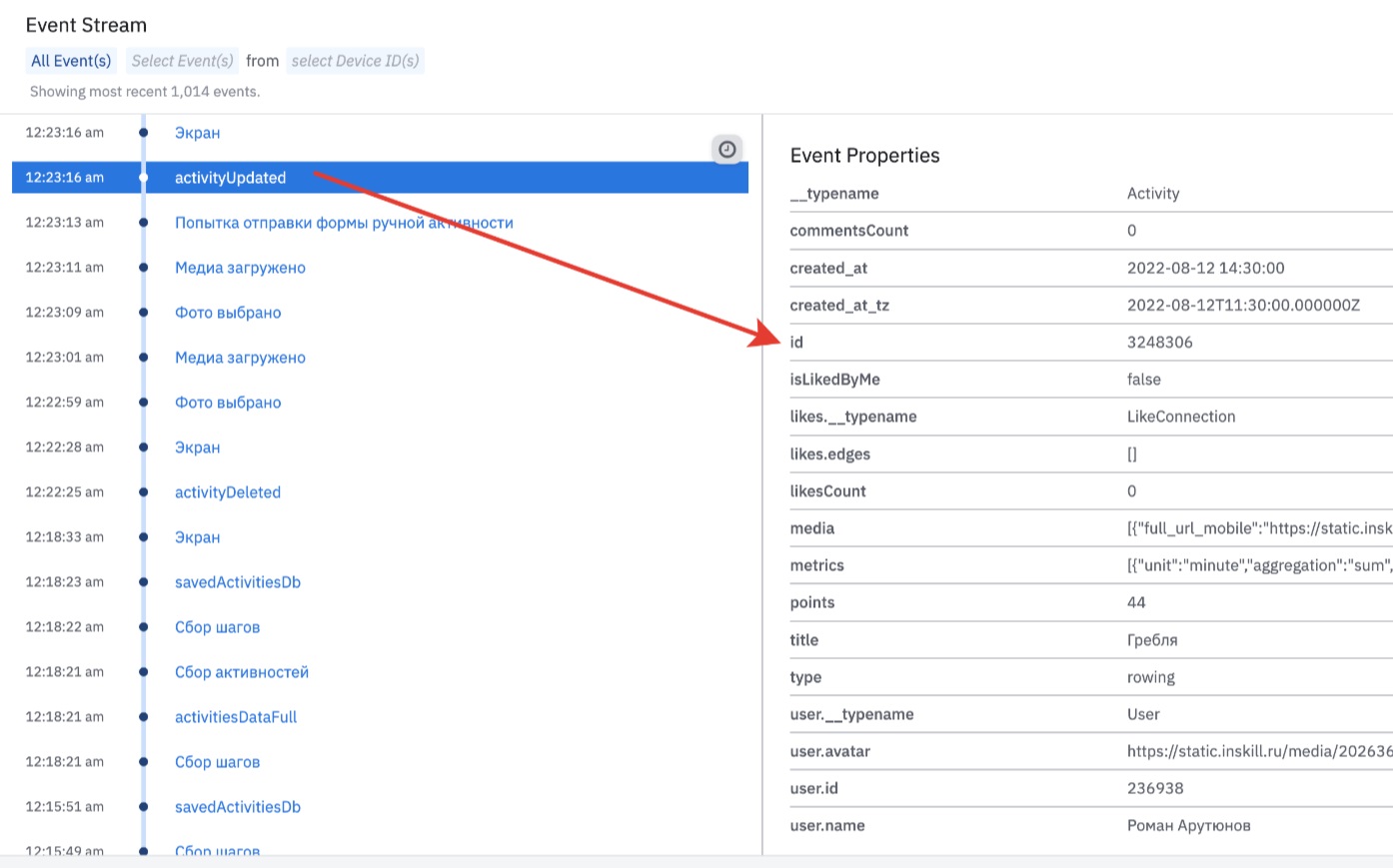Image resolution: width=1393 pixels, height=868 pixels.
Task: Click the media property JSON value
Action: tap(1258, 528)
